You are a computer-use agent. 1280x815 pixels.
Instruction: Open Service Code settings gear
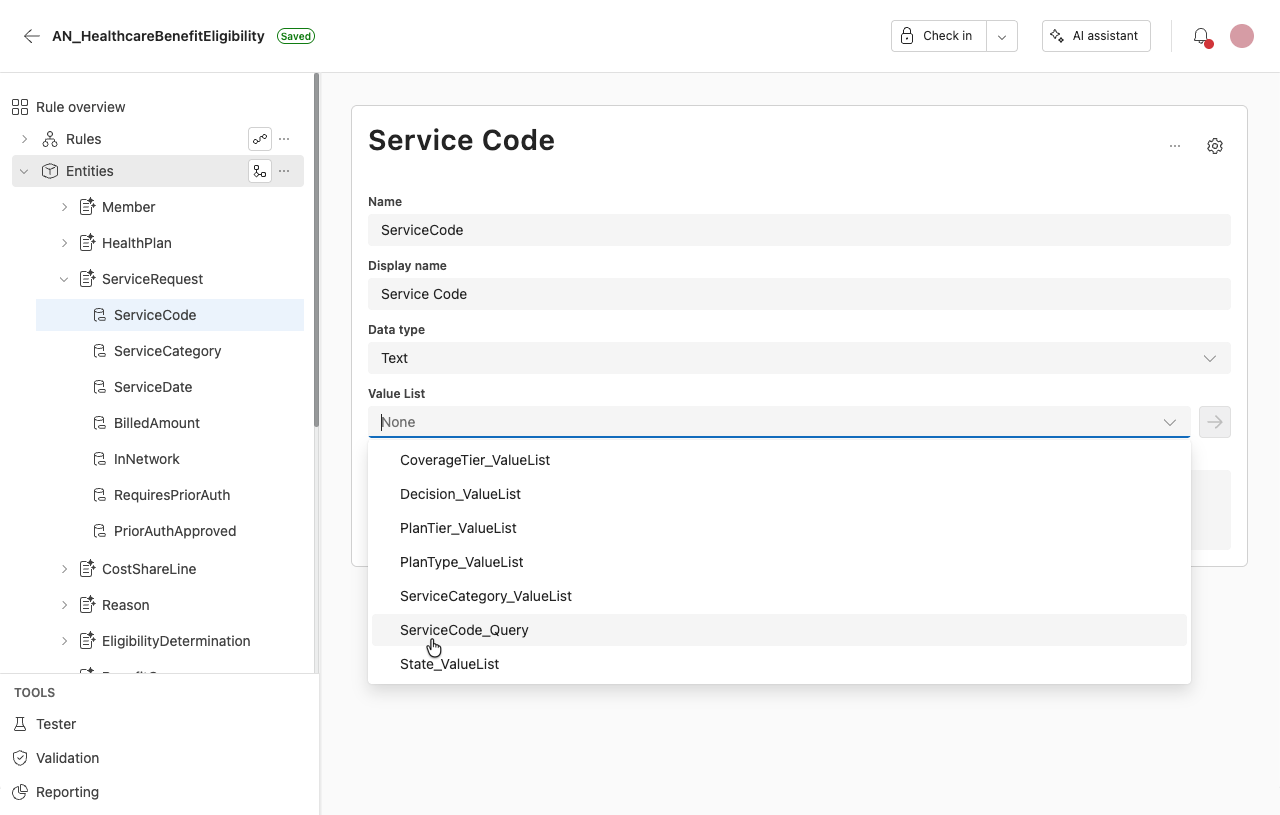(1215, 146)
